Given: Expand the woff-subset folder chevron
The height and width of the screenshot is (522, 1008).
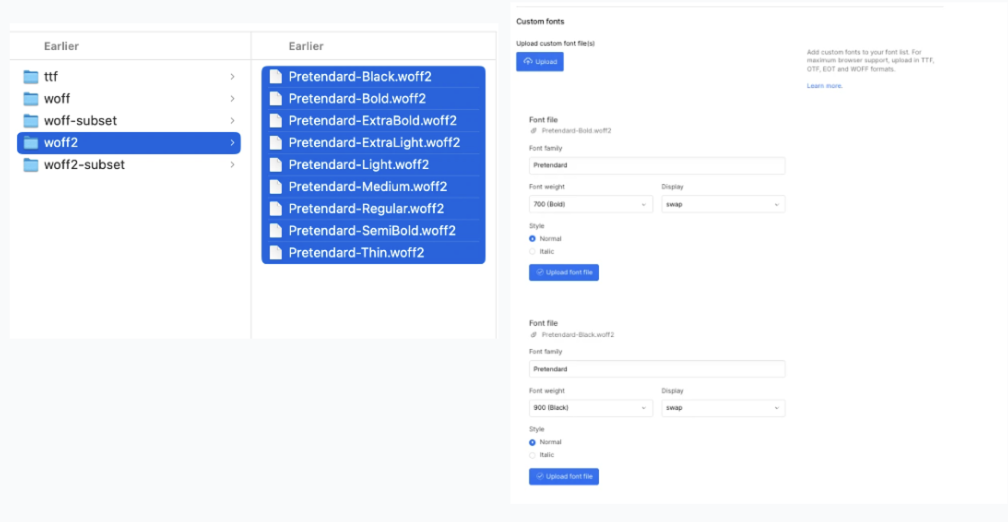Looking at the screenshot, I should pyautogui.click(x=232, y=121).
